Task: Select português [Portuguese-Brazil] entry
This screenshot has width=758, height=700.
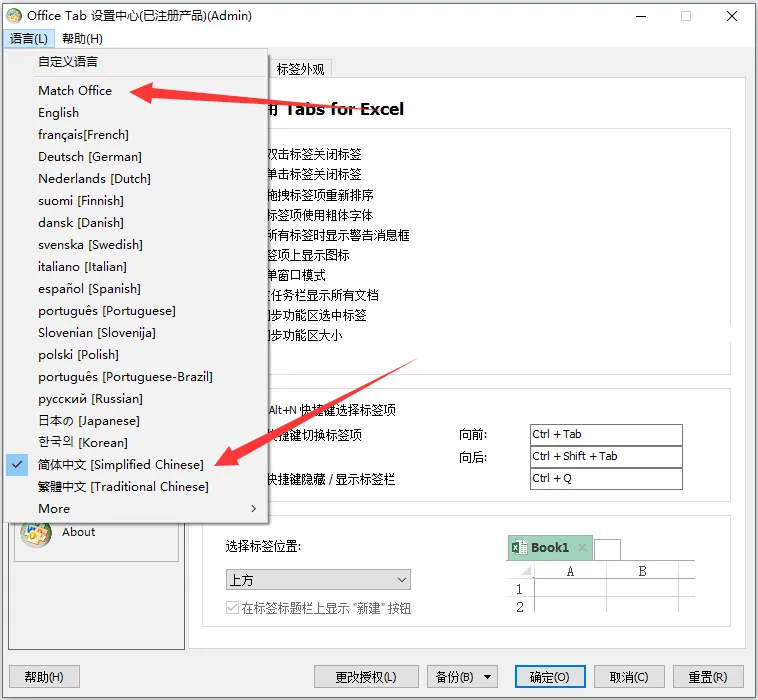Action: (125, 377)
